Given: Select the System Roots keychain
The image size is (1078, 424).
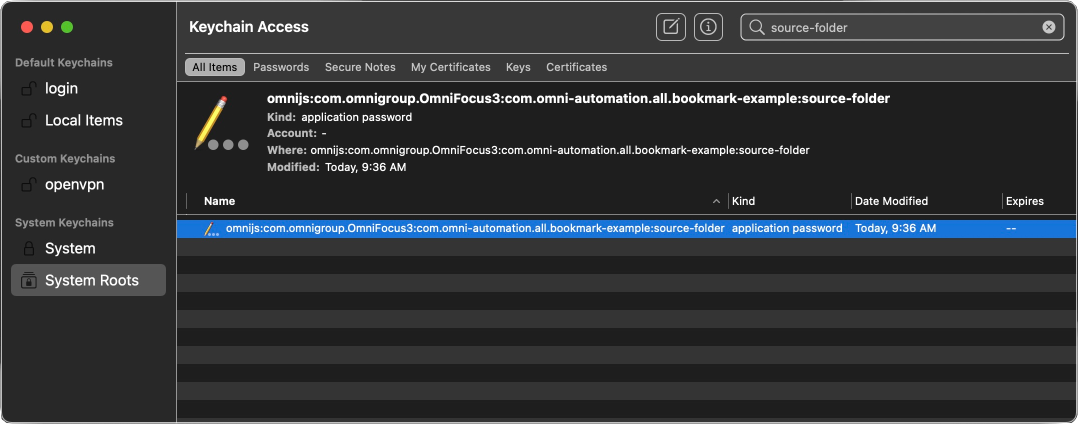Looking at the screenshot, I should pyautogui.click(x=88, y=280).
